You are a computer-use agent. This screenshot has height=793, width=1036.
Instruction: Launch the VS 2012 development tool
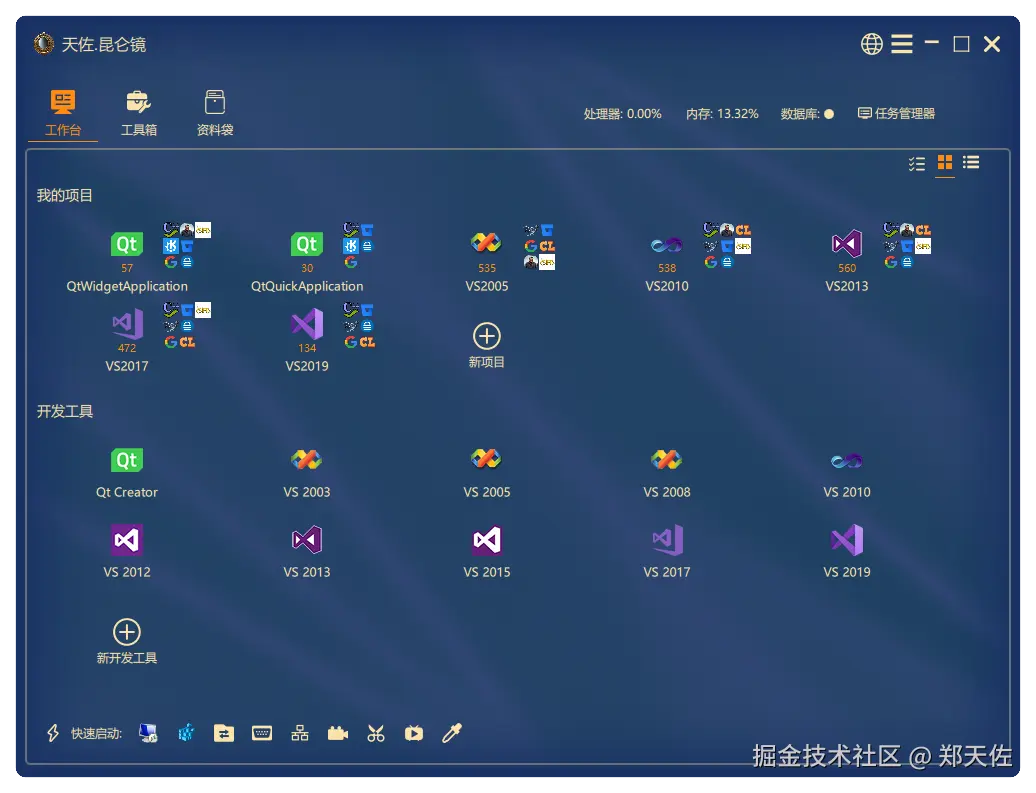click(127, 552)
